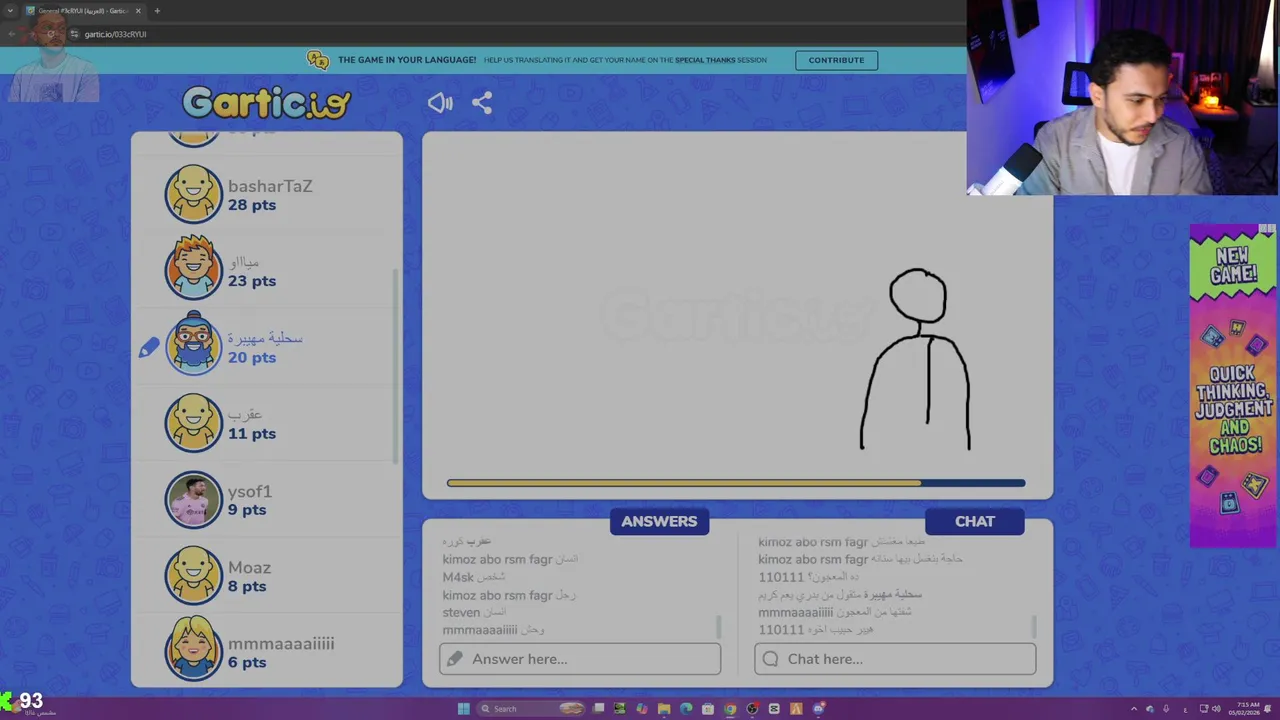The image size is (1280, 720).
Task: Click the streamer webcam overlay
Action: pyautogui.click(x=1123, y=97)
